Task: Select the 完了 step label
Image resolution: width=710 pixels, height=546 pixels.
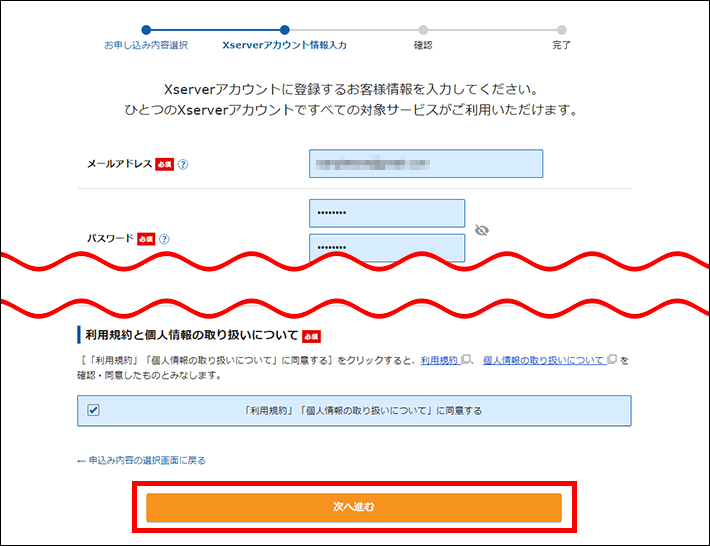Action: pos(561,45)
